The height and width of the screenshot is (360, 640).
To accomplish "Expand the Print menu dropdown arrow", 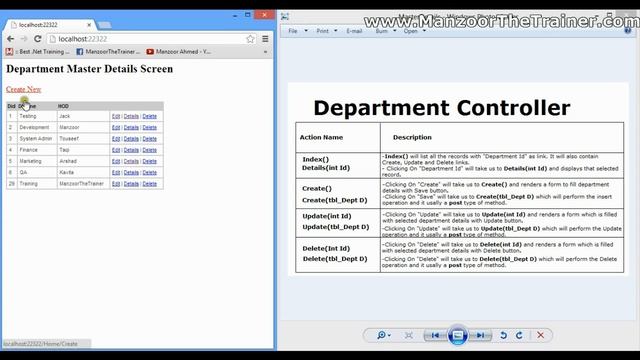I will point(336,31).
